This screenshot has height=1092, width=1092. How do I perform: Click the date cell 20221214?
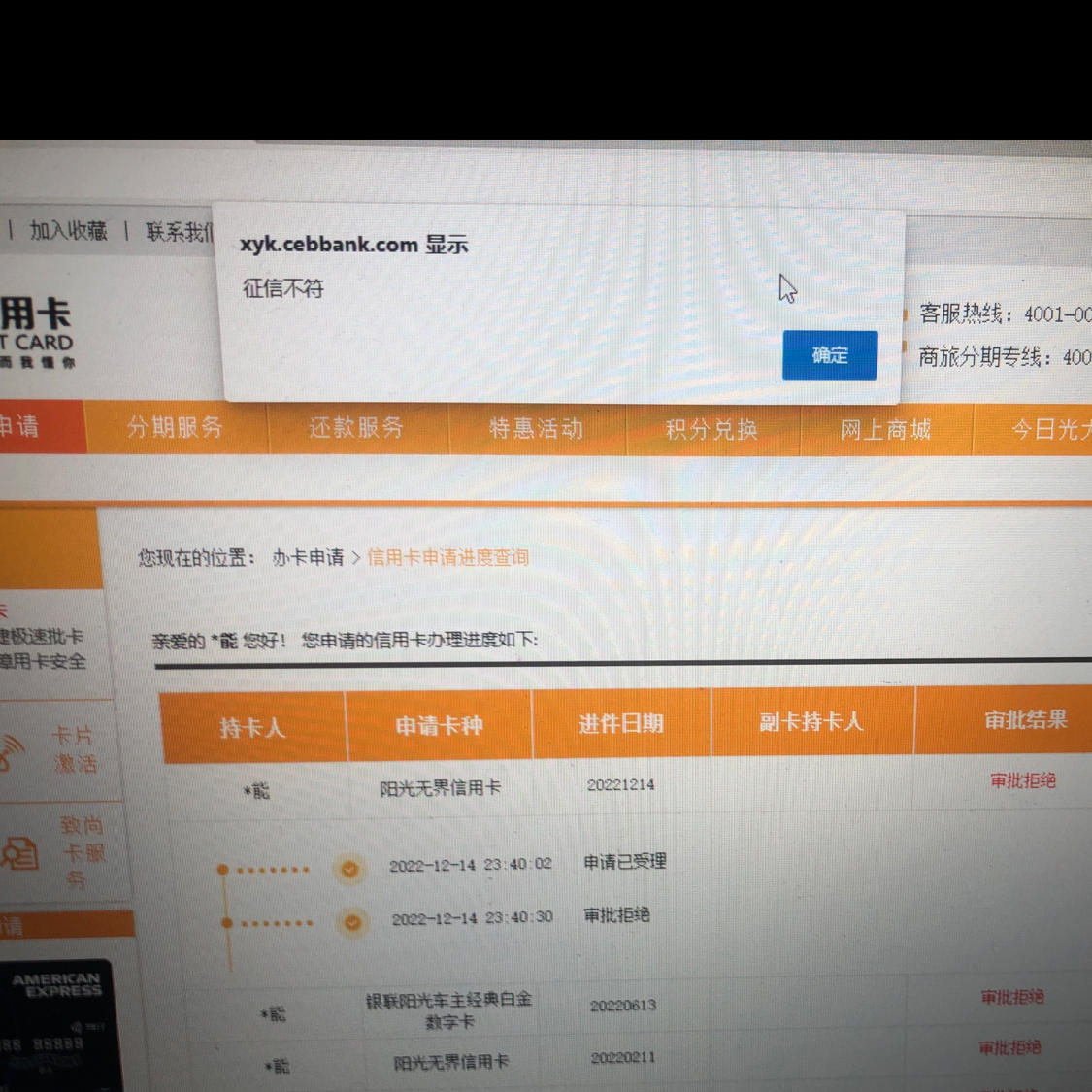(x=620, y=785)
